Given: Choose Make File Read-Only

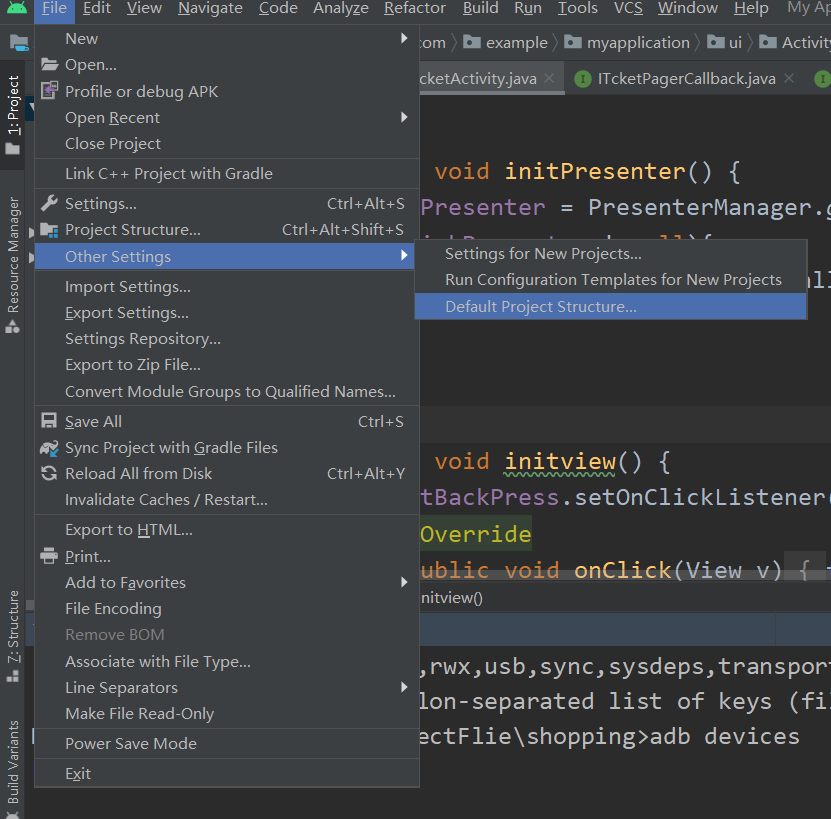Looking at the screenshot, I should click(227, 714).
